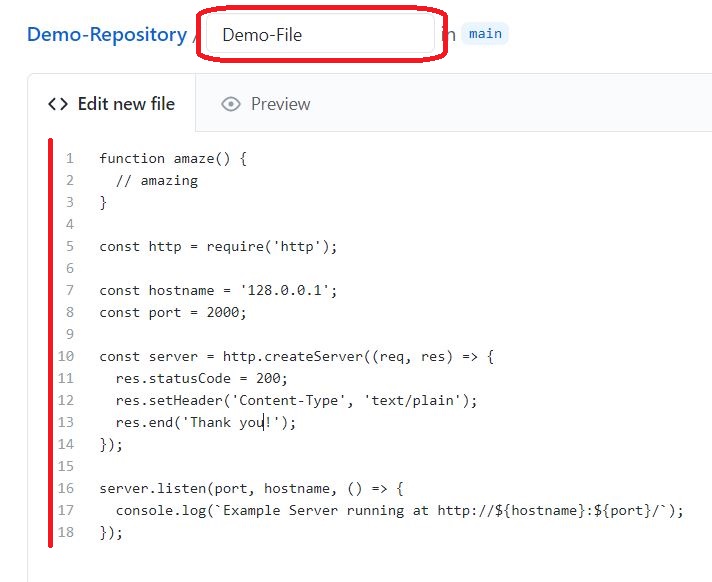Click line "const http = require('http');"

218,247
